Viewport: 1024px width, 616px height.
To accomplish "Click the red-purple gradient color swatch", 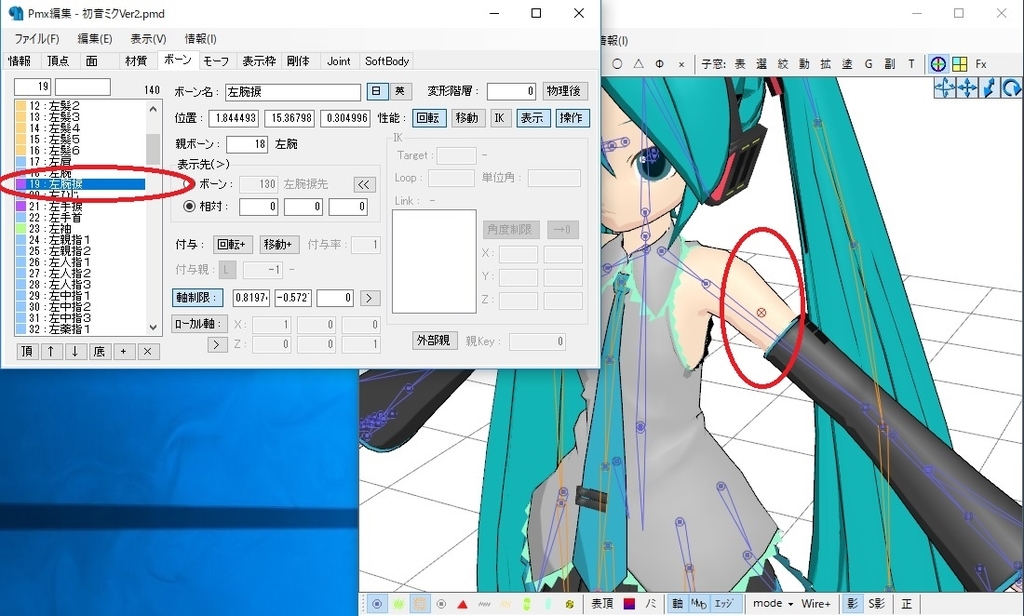I will 630,604.
